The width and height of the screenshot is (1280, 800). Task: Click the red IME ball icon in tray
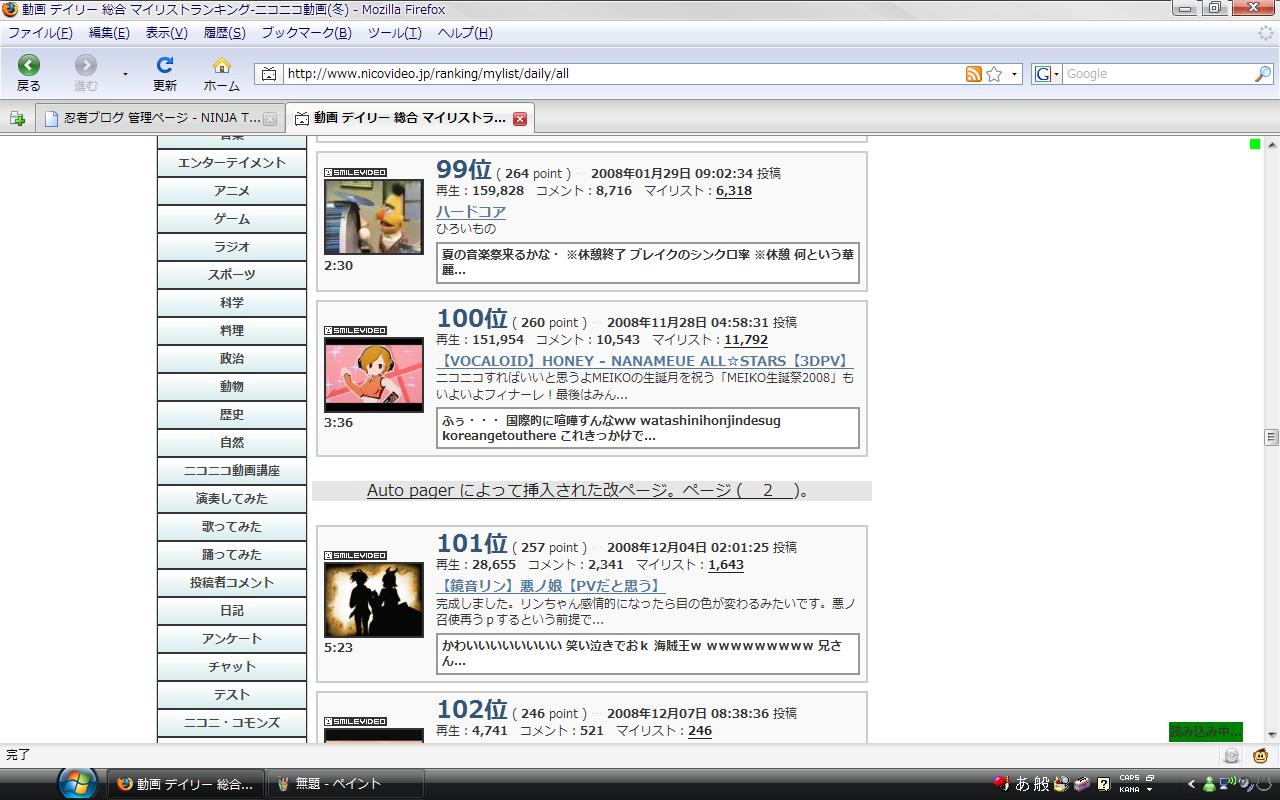[x=1002, y=784]
